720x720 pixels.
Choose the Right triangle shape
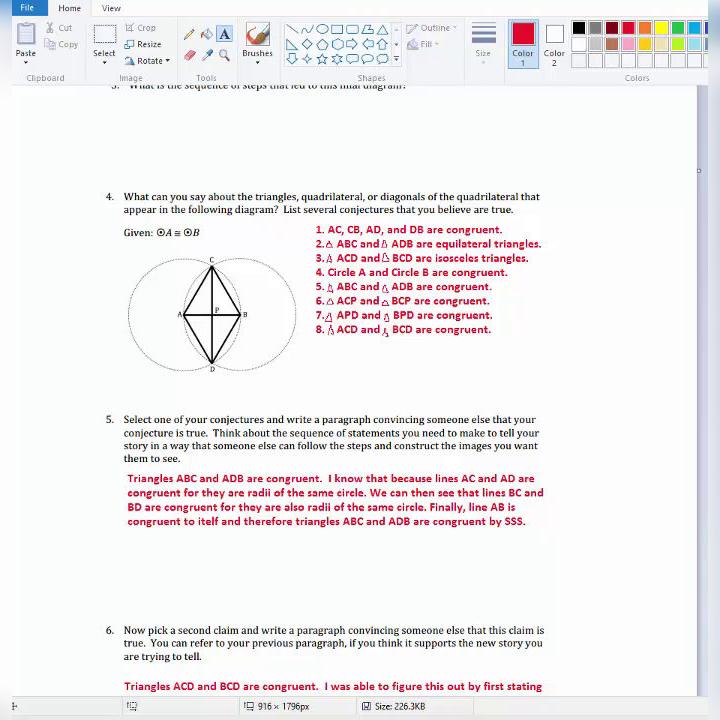(292, 45)
